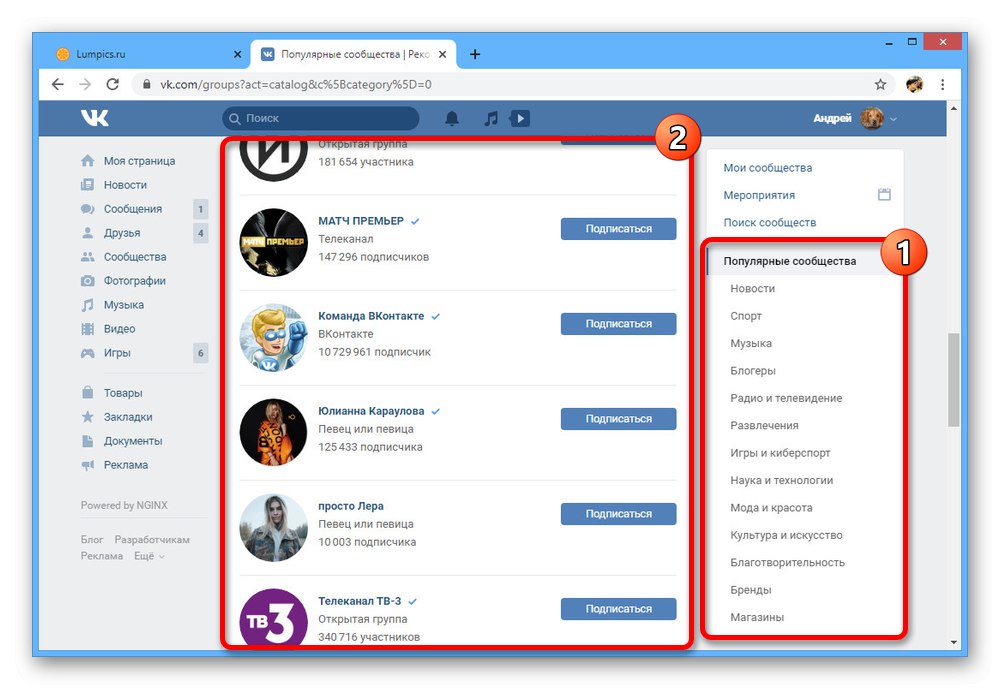Open Chrome profile avatar icon
Image resolution: width=1000 pixels, height=689 pixels.
point(915,84)
